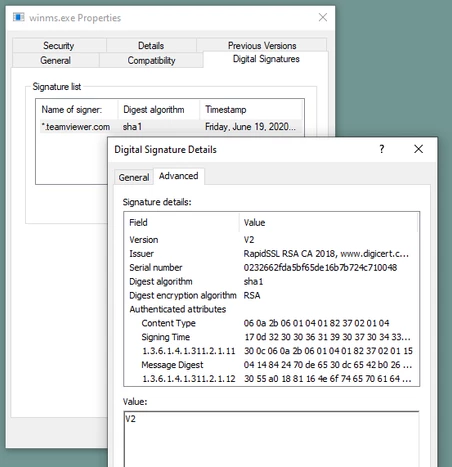Select the Version field row
The image size is (452, 467).
click(271, 240)
